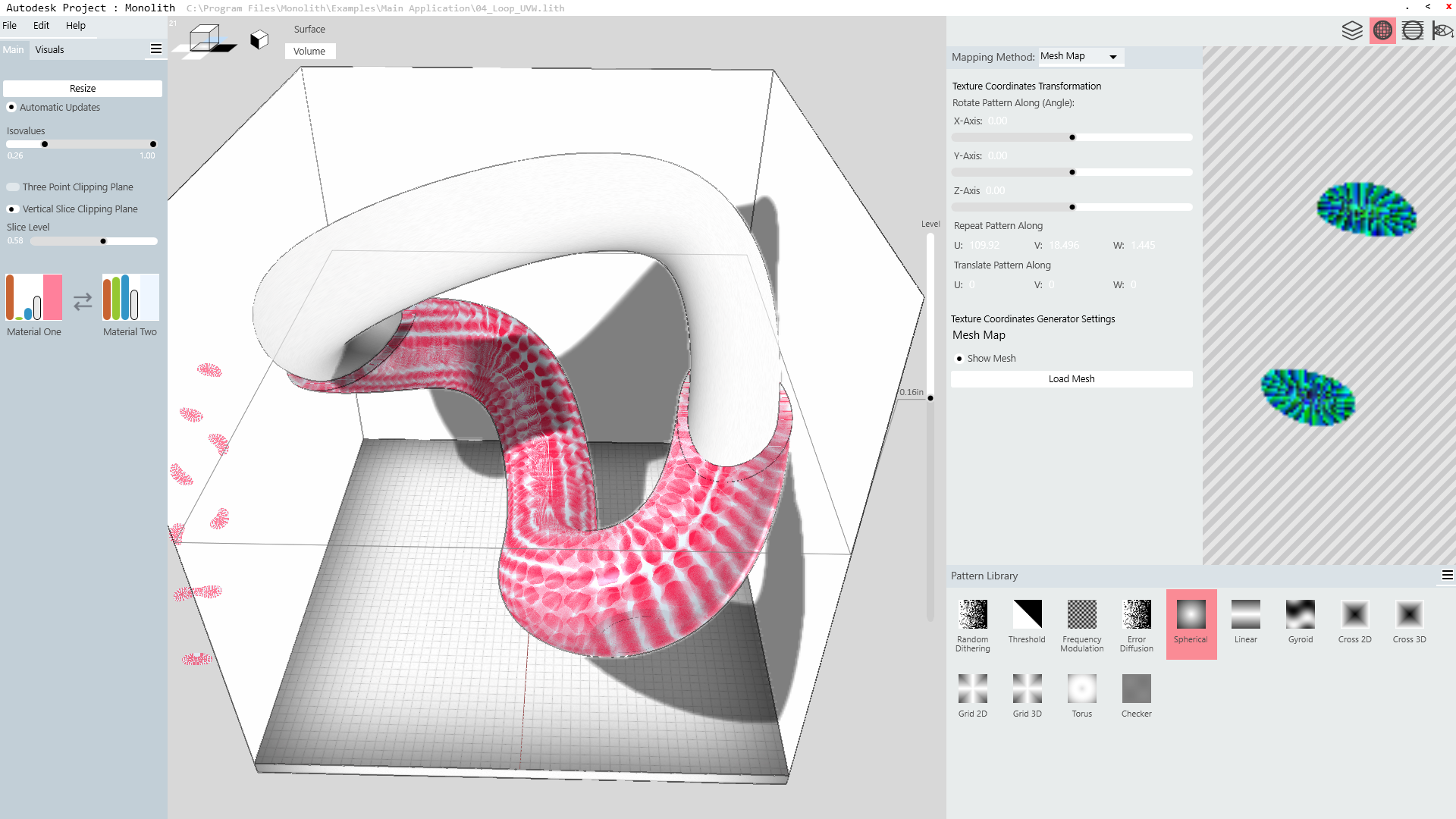Image resolution: width=1456 pixels, height=819 pixels.
Task: Switch to the Visuals tab
Action: click(49, 49)
